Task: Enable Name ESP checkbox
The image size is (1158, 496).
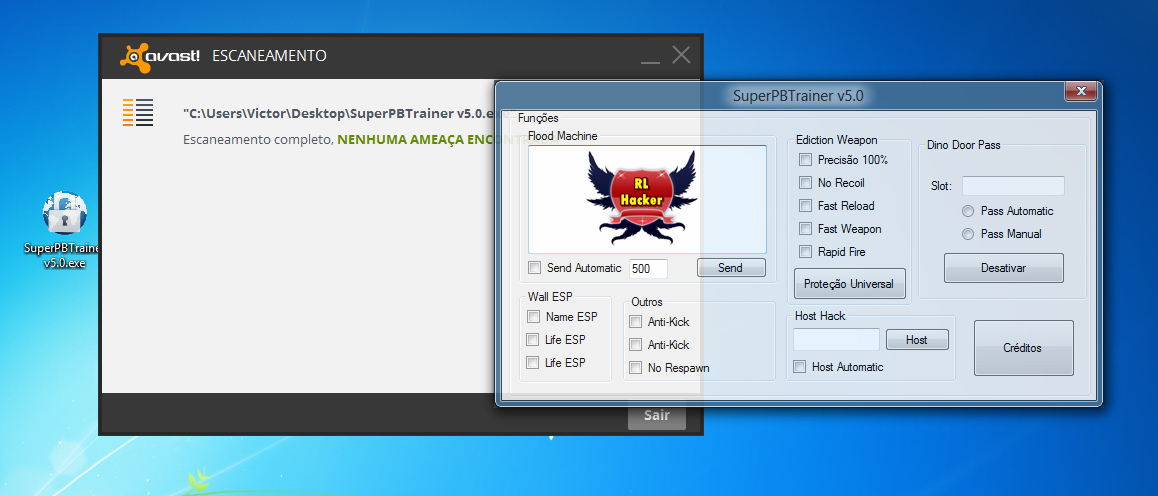Action: pos(533,317)
